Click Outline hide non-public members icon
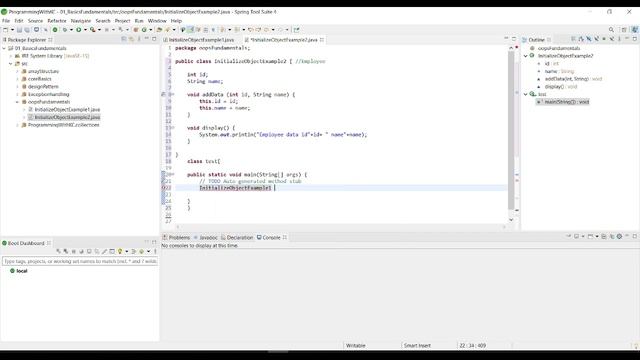This screenshot has height=360, width=640. click(604, 39)
